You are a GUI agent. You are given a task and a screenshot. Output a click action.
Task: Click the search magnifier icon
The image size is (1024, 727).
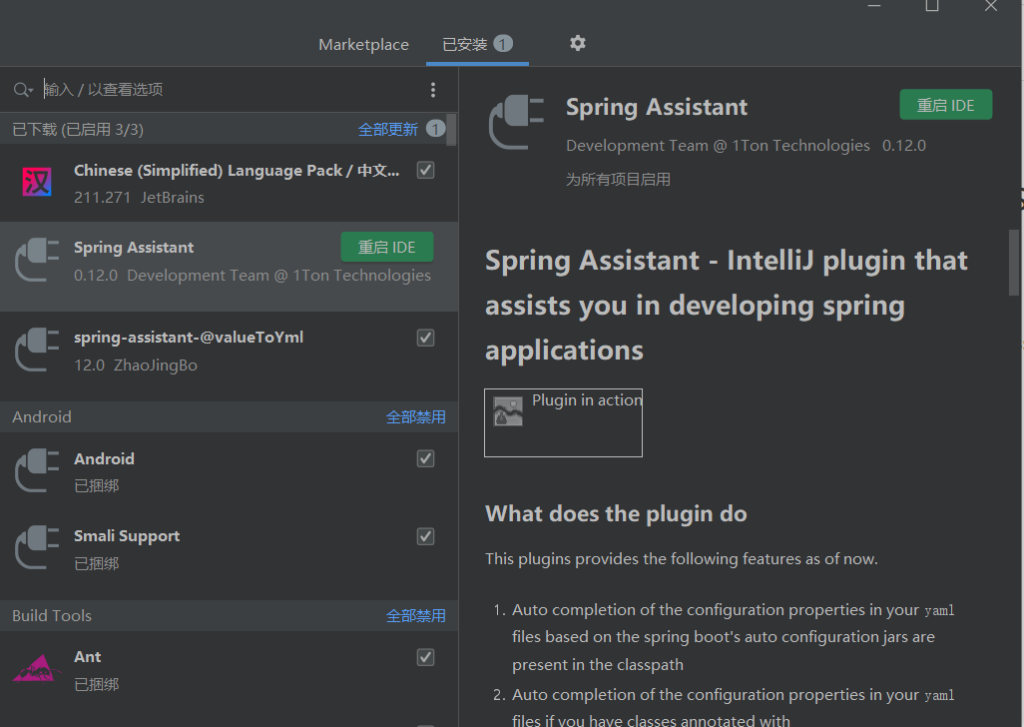[x=22, y=89]
